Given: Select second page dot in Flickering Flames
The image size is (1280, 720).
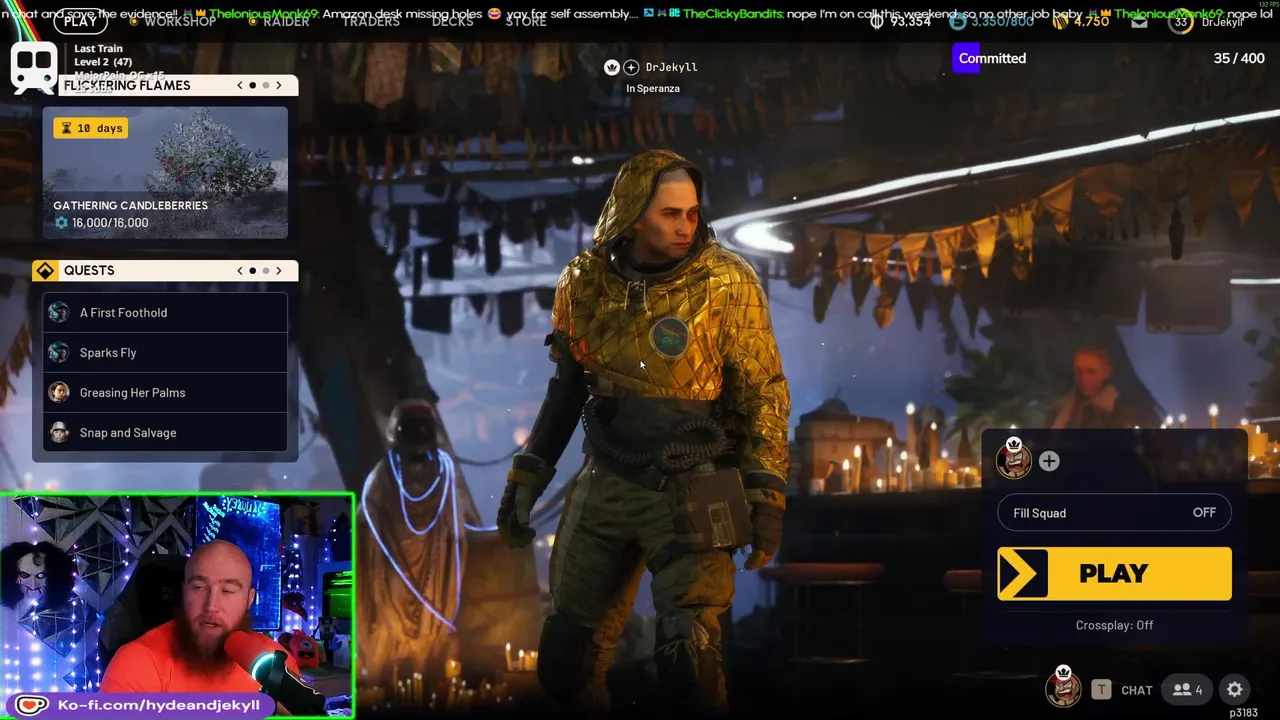Looking at the screenshot, I should click(x=265, y=85).
